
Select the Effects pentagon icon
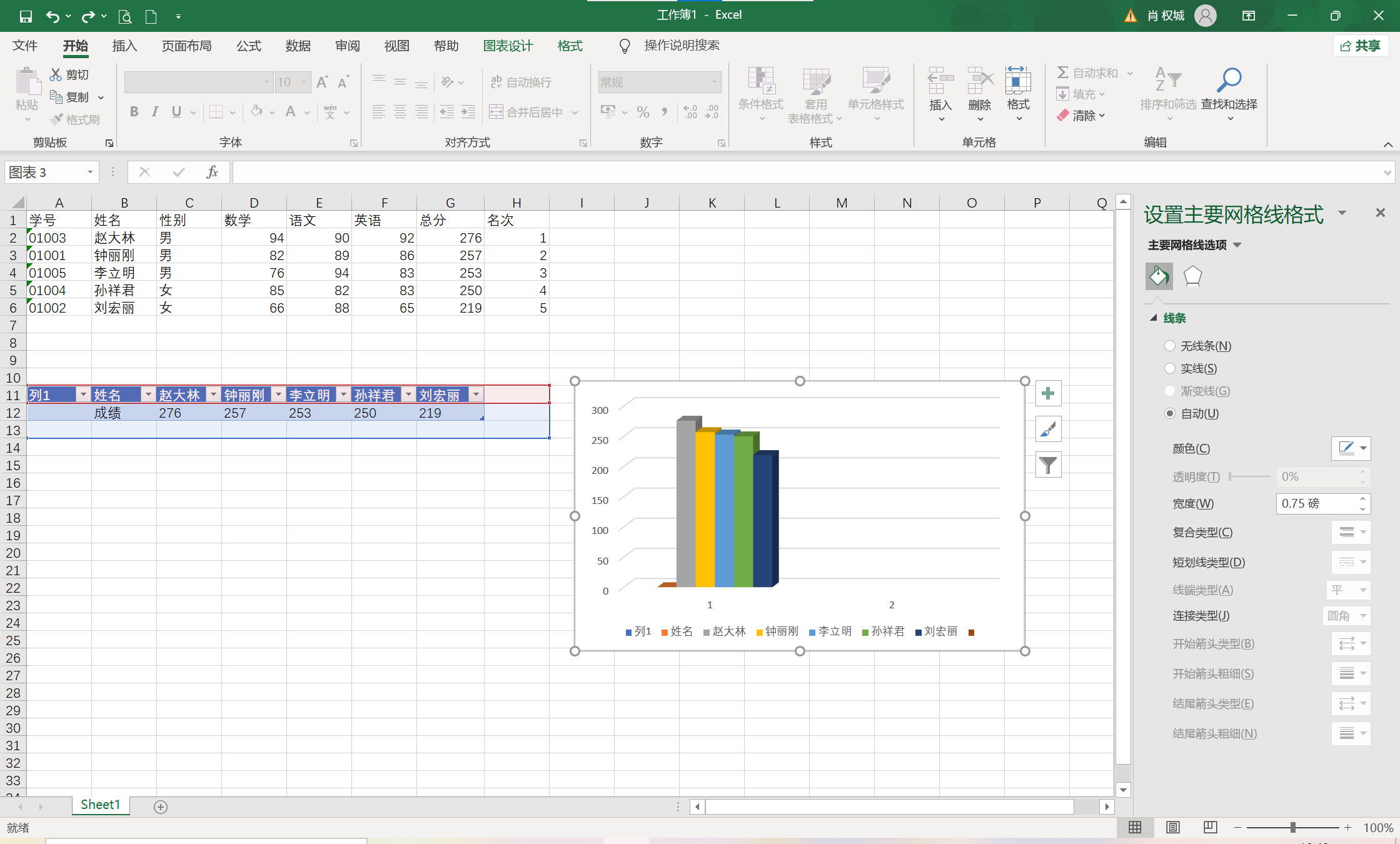pos(1192,276)
